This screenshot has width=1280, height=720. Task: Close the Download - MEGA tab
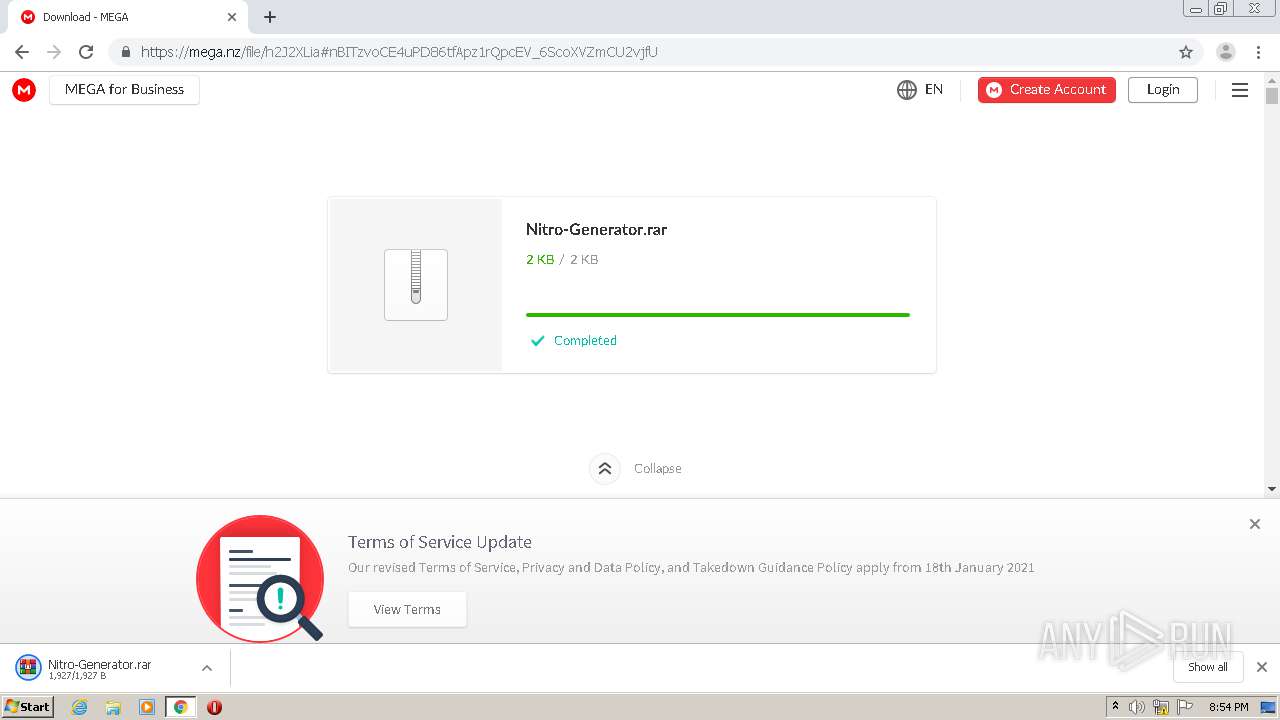click(x=231, y=17)
